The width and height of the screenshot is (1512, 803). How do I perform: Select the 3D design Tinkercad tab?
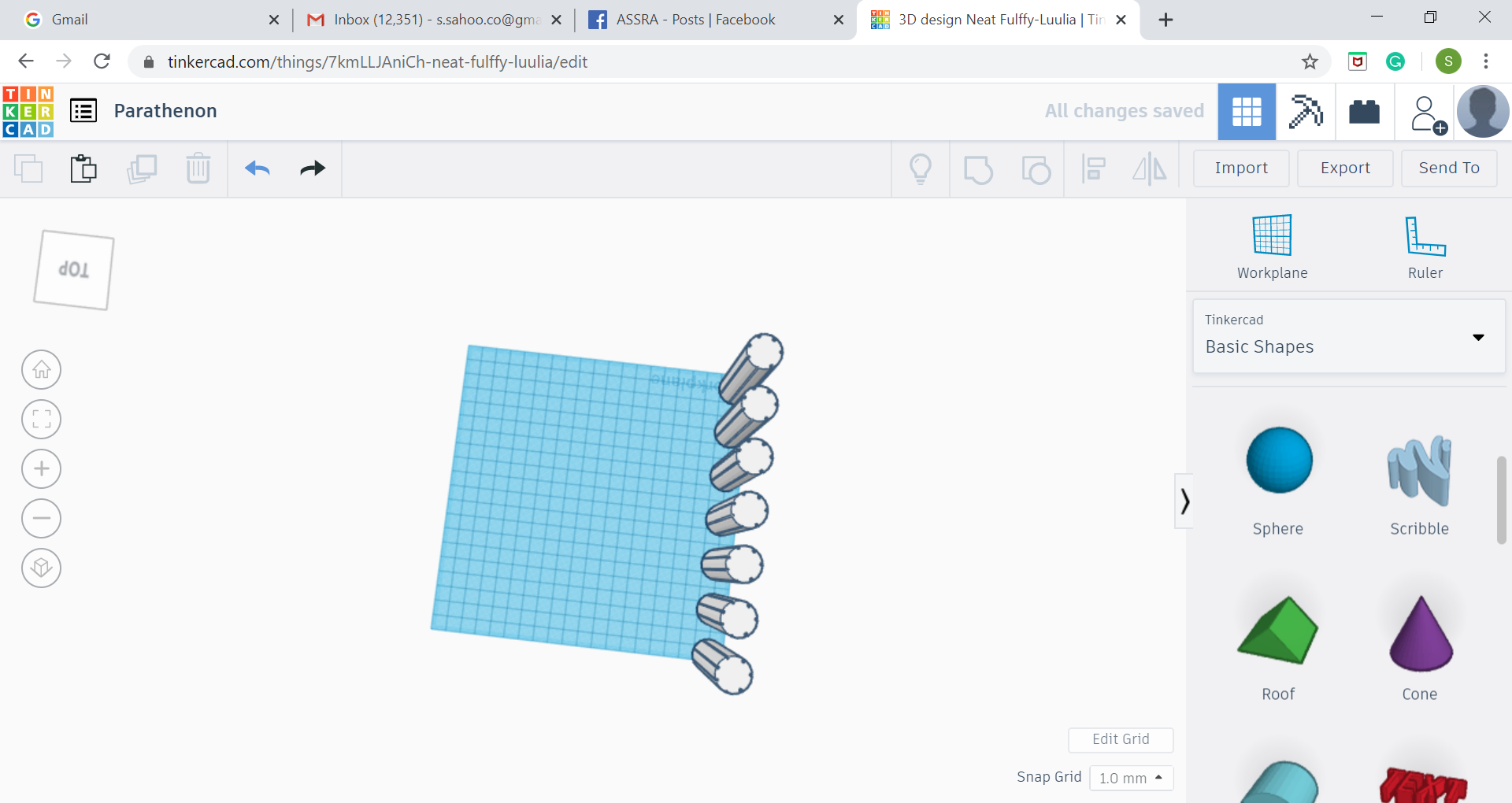tap(996, 20)
